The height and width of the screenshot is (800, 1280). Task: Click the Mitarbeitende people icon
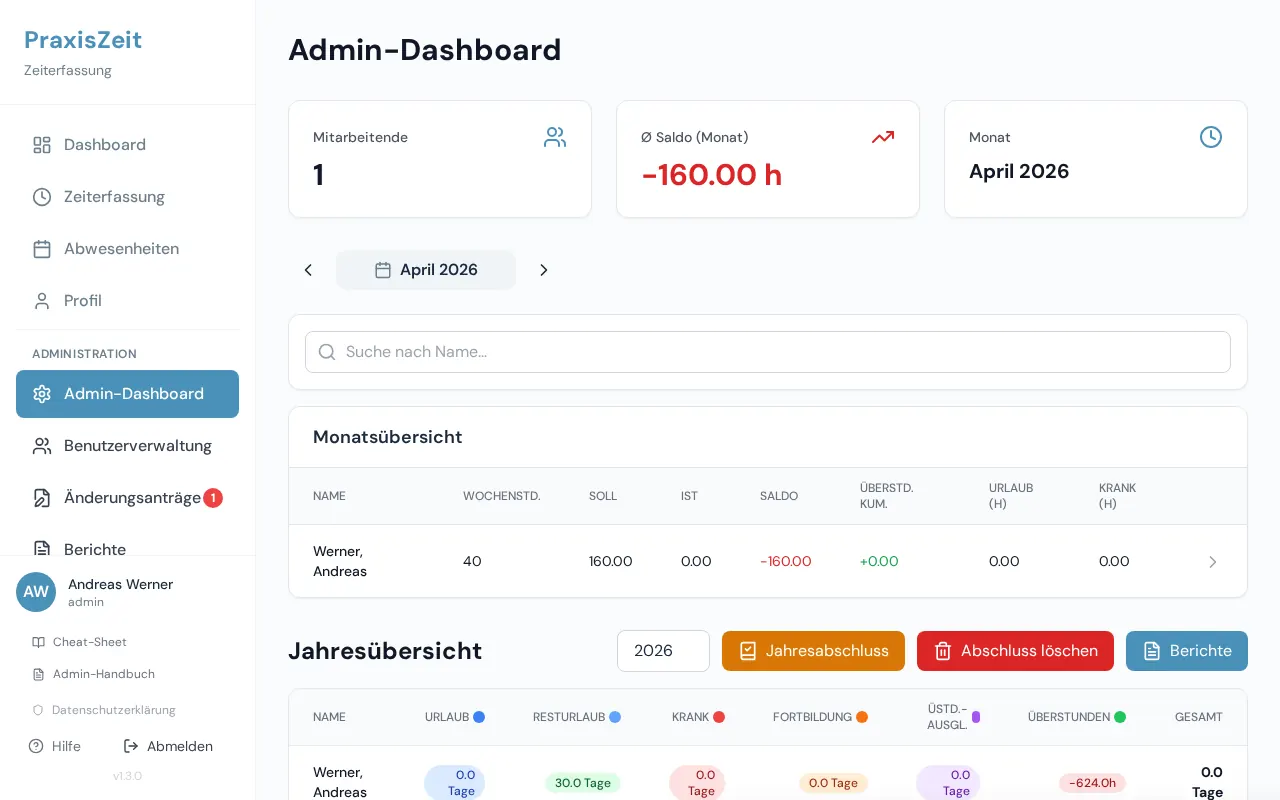click(x=555, y=137)
